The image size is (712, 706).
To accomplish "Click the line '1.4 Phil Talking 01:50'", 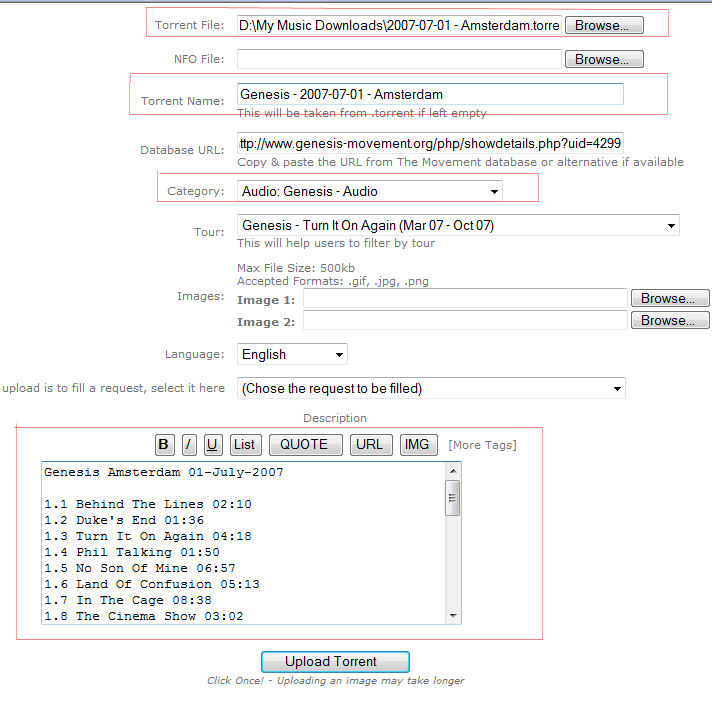I will 132,553.
